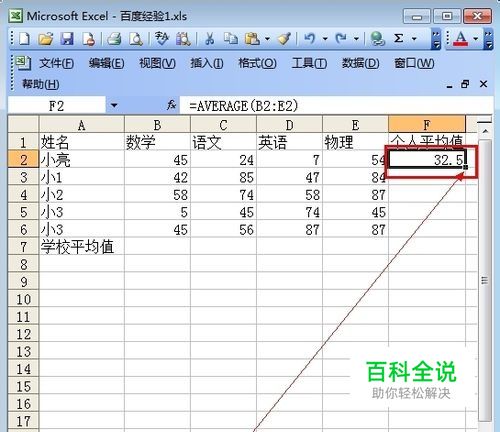The image size is (500, 432).
Task: Open the 编辑(E) menu
Action: pyautogui.click(x=107, y=63)
